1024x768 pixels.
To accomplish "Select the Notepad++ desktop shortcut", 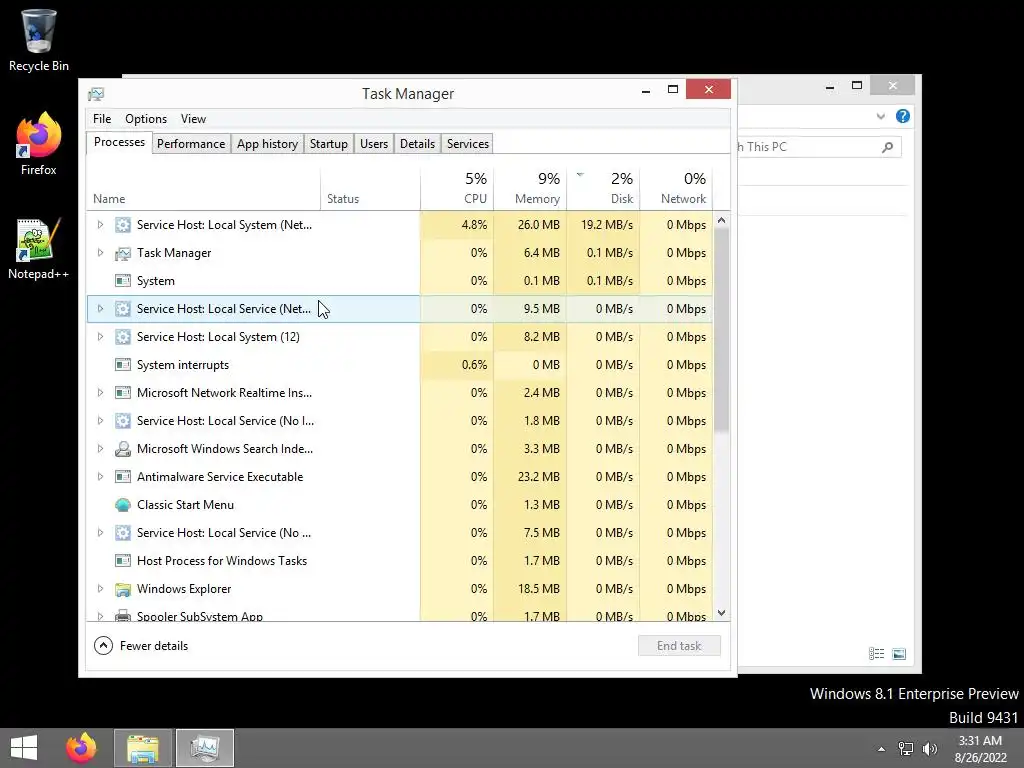I will [39, 249].
